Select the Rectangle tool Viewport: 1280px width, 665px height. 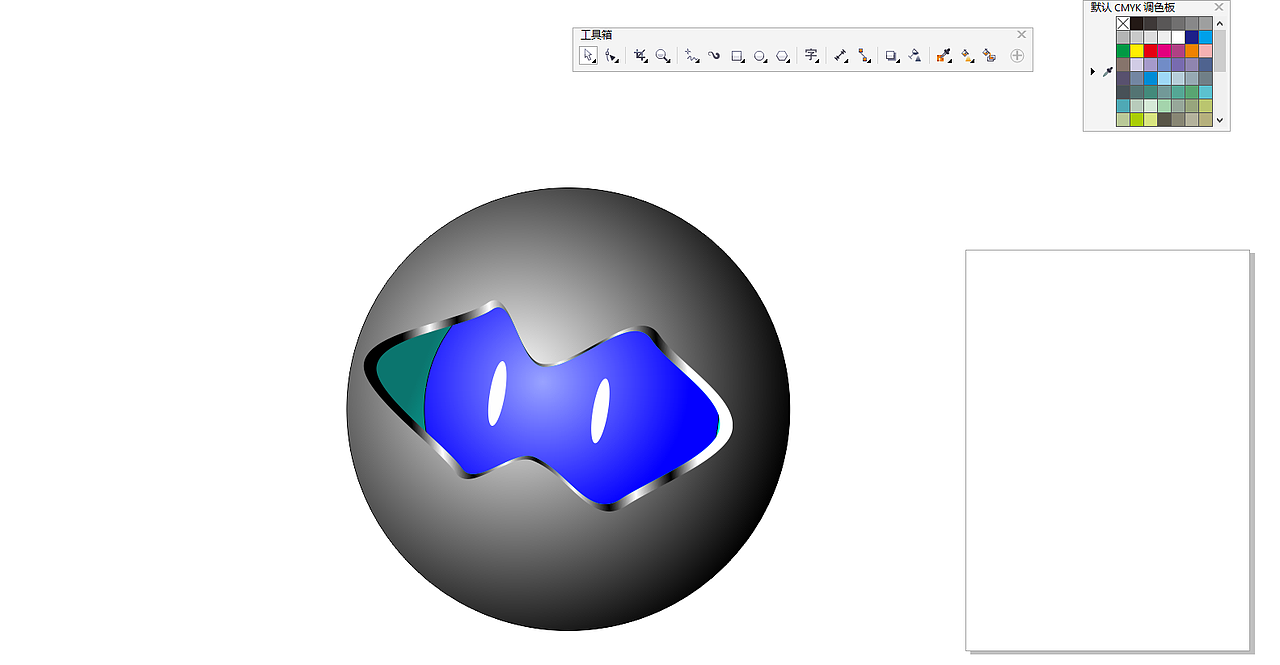pyautogui.click(x=738, y=56)
